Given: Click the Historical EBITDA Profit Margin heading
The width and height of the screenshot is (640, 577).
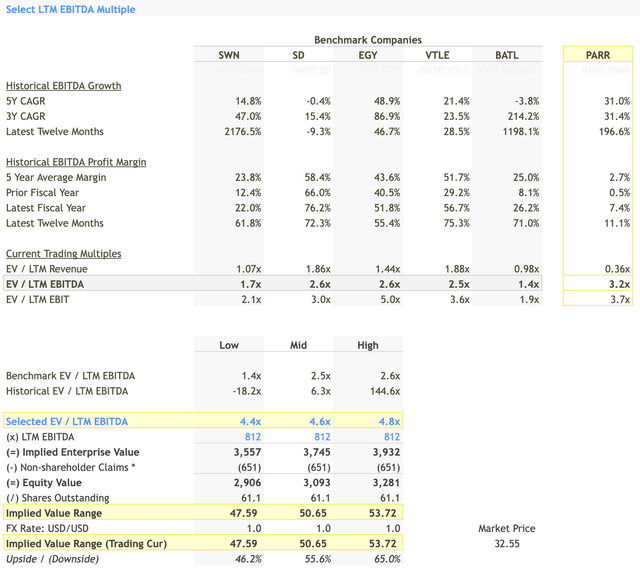Looking at the screenshot, I should 76,162.
